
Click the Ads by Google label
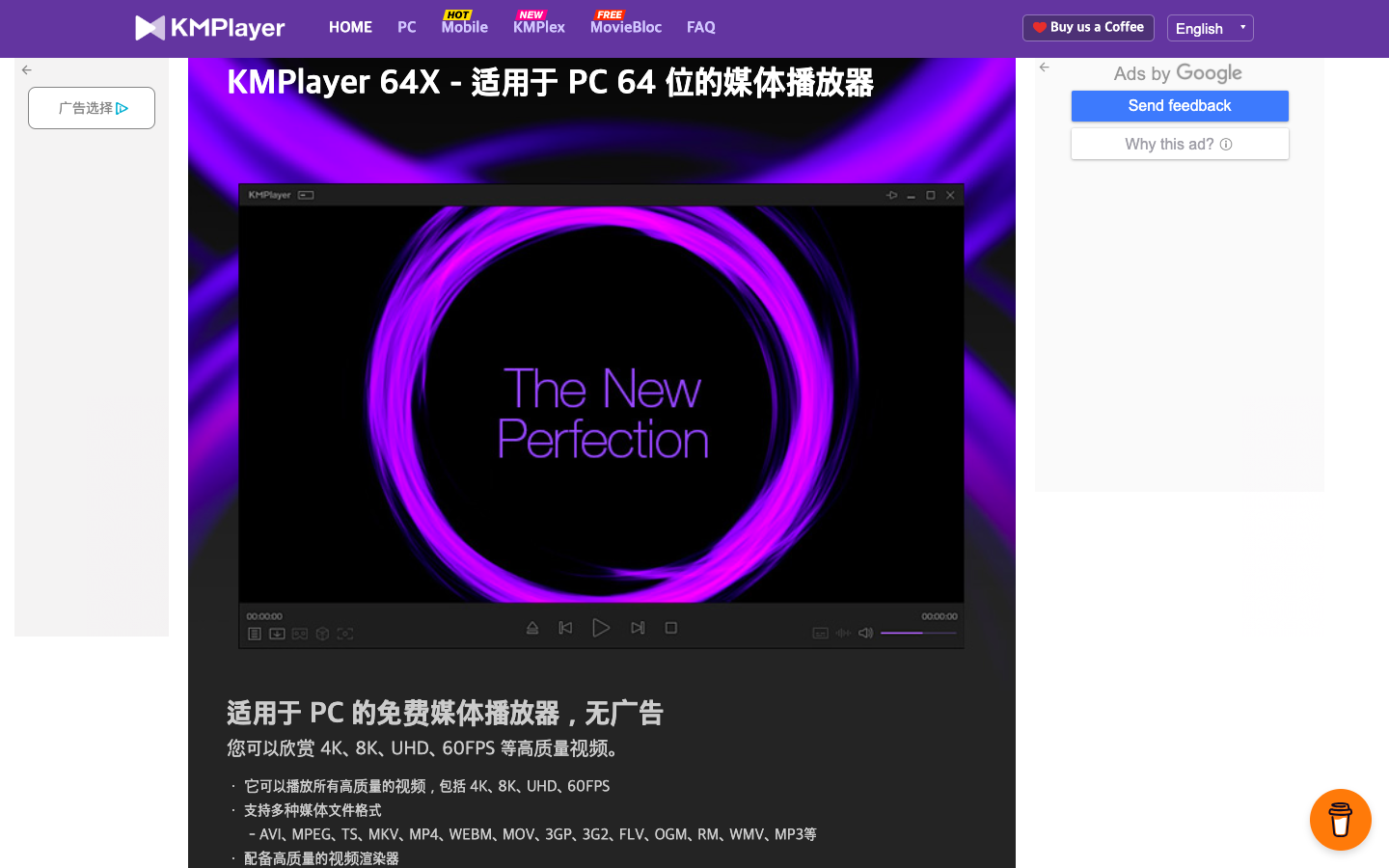coord(1178,73)
